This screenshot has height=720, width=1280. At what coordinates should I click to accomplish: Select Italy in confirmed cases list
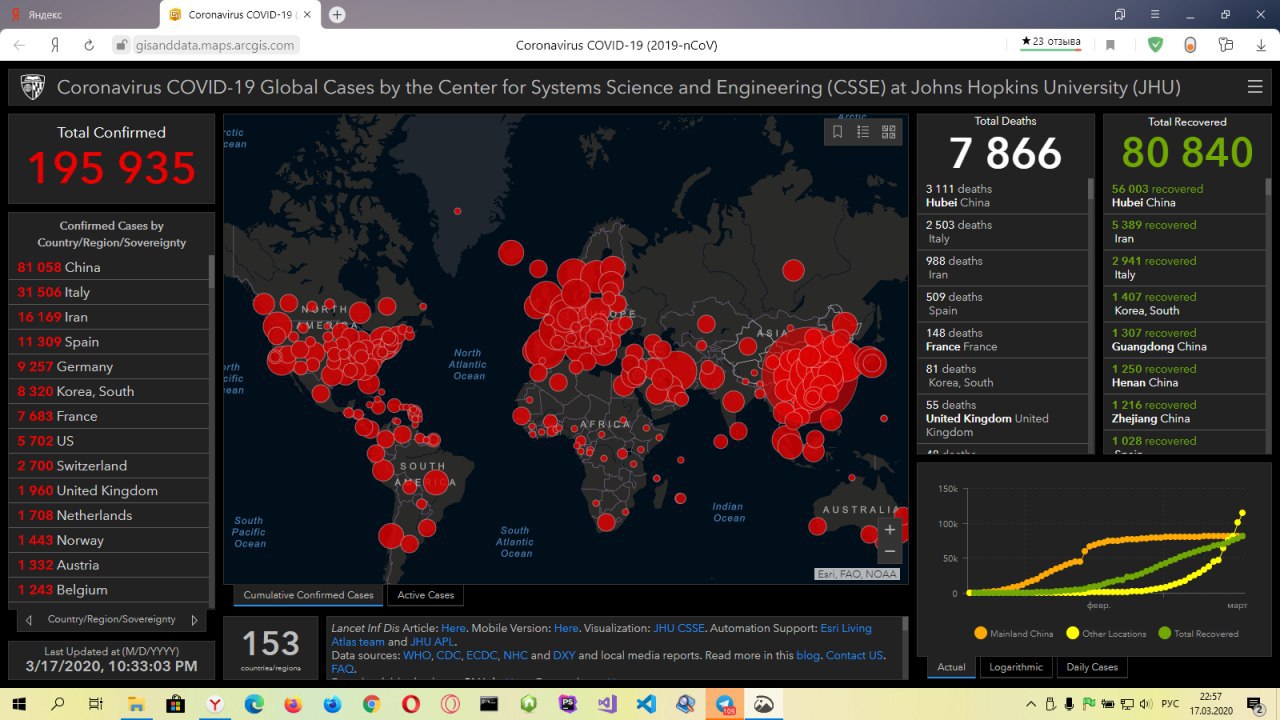[x=109, y=292]
